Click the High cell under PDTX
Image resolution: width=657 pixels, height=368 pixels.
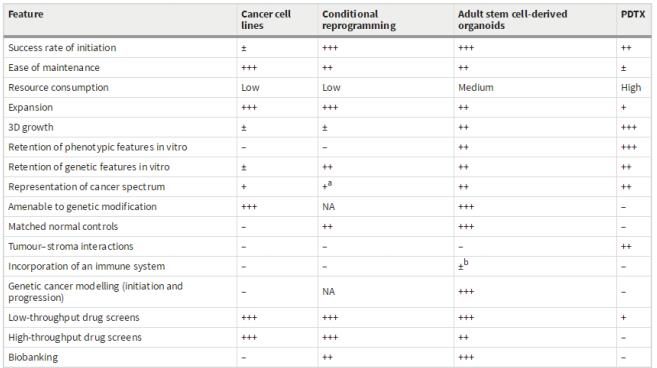point(631,88)
